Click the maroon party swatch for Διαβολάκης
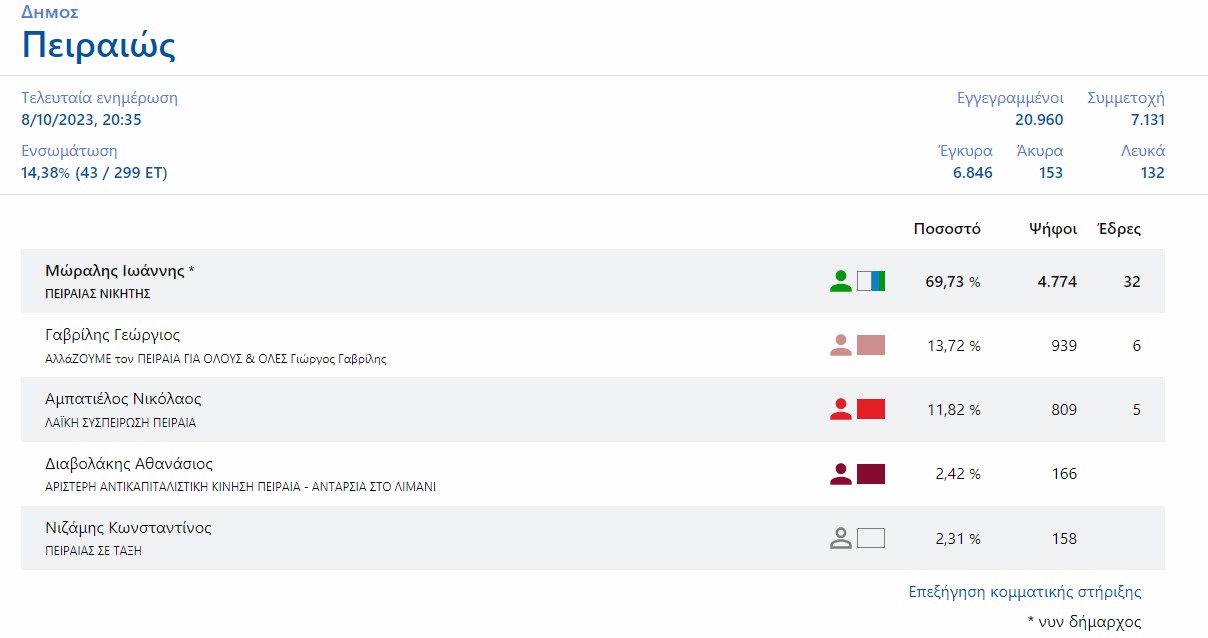 click(871, 473)
